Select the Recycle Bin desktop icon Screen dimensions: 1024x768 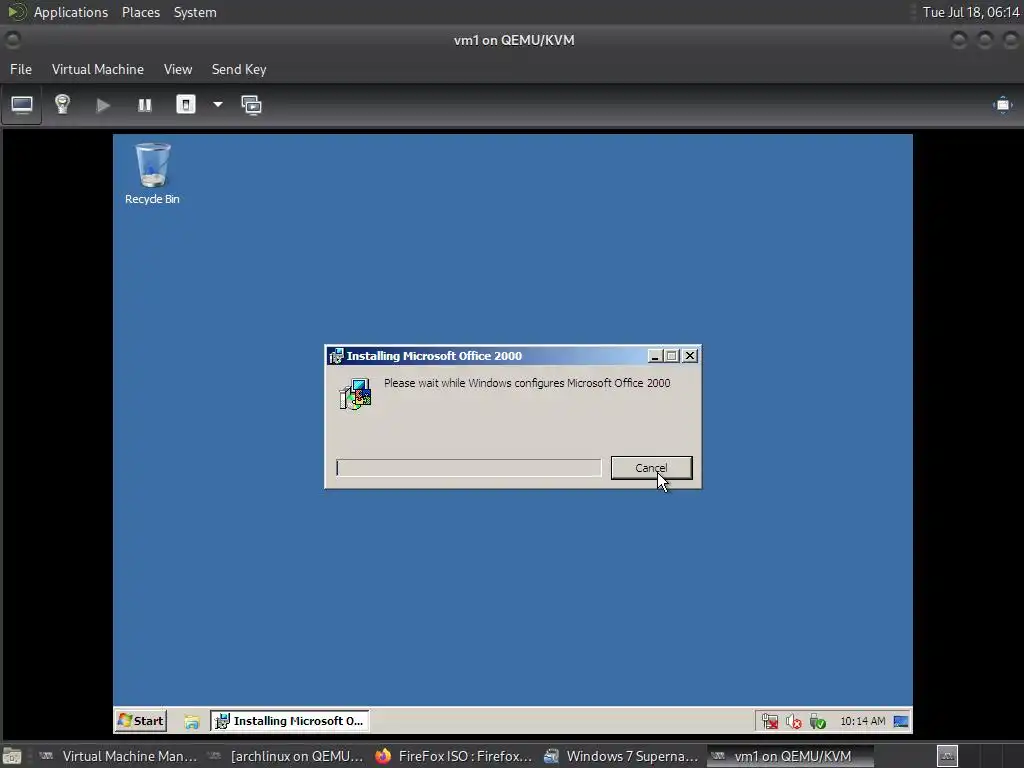pyautogui.click(x=152, y=174)
